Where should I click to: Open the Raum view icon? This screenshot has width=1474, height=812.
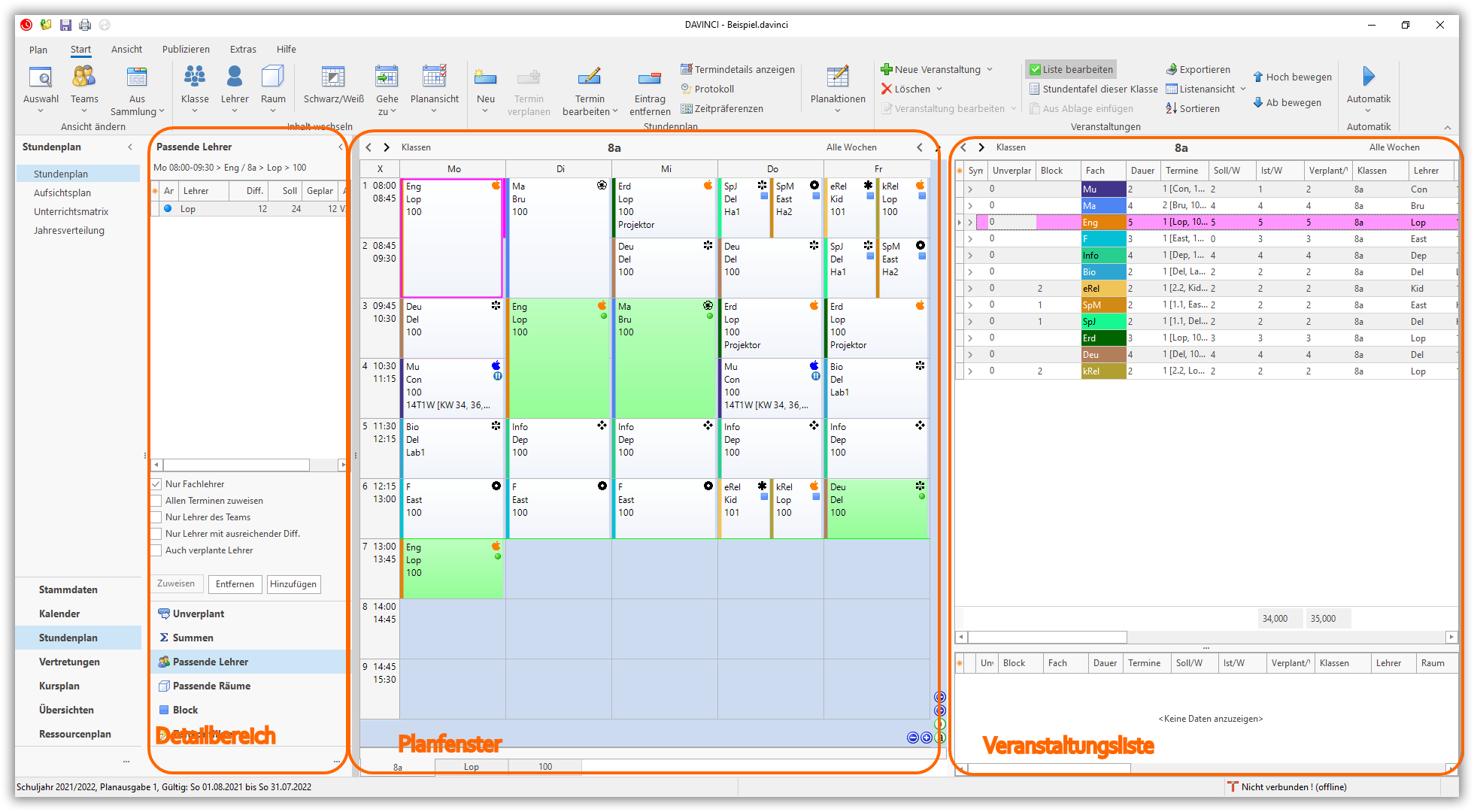tap(273, 77)
